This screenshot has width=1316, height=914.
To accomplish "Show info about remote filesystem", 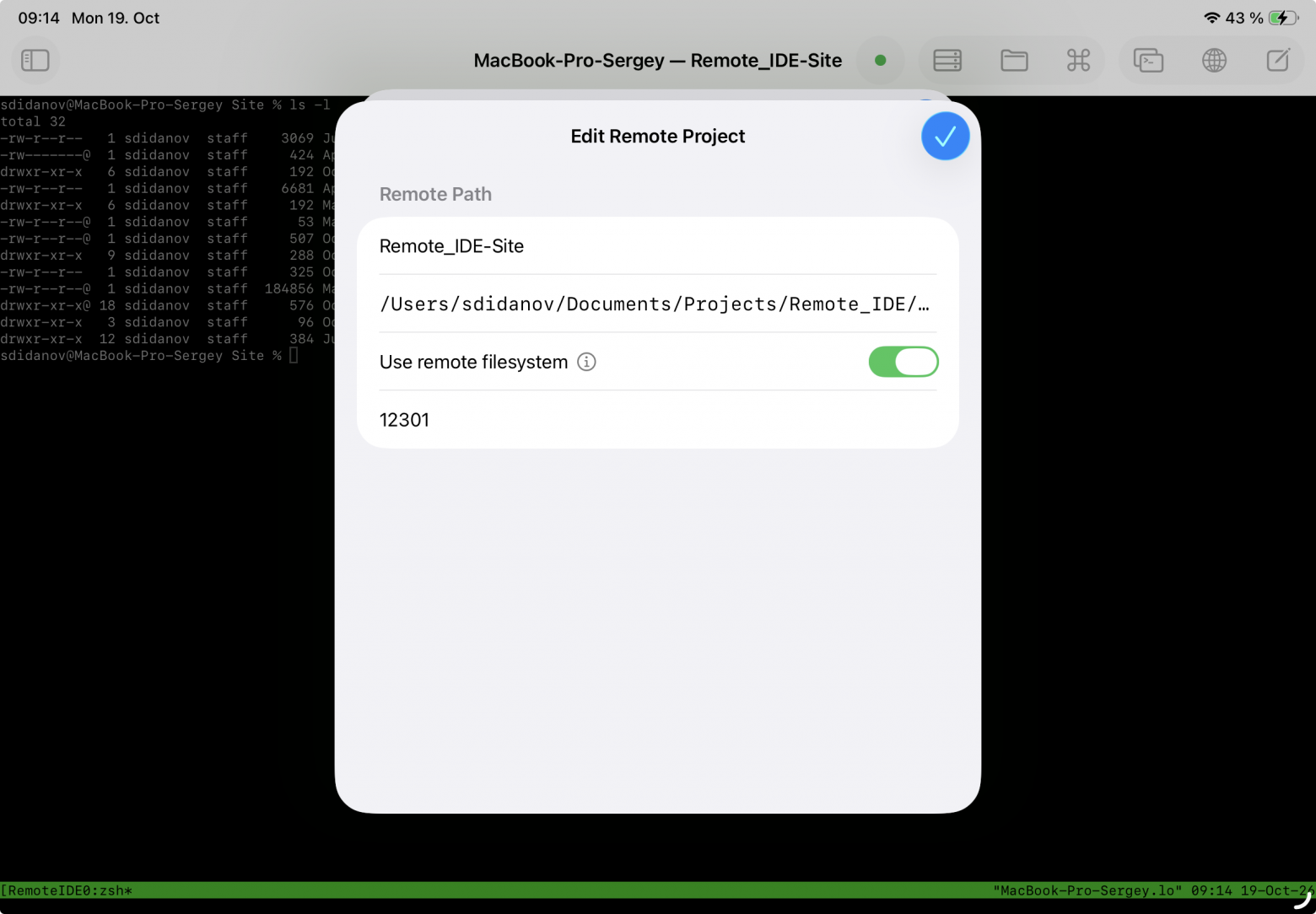I will pos(586,362).
